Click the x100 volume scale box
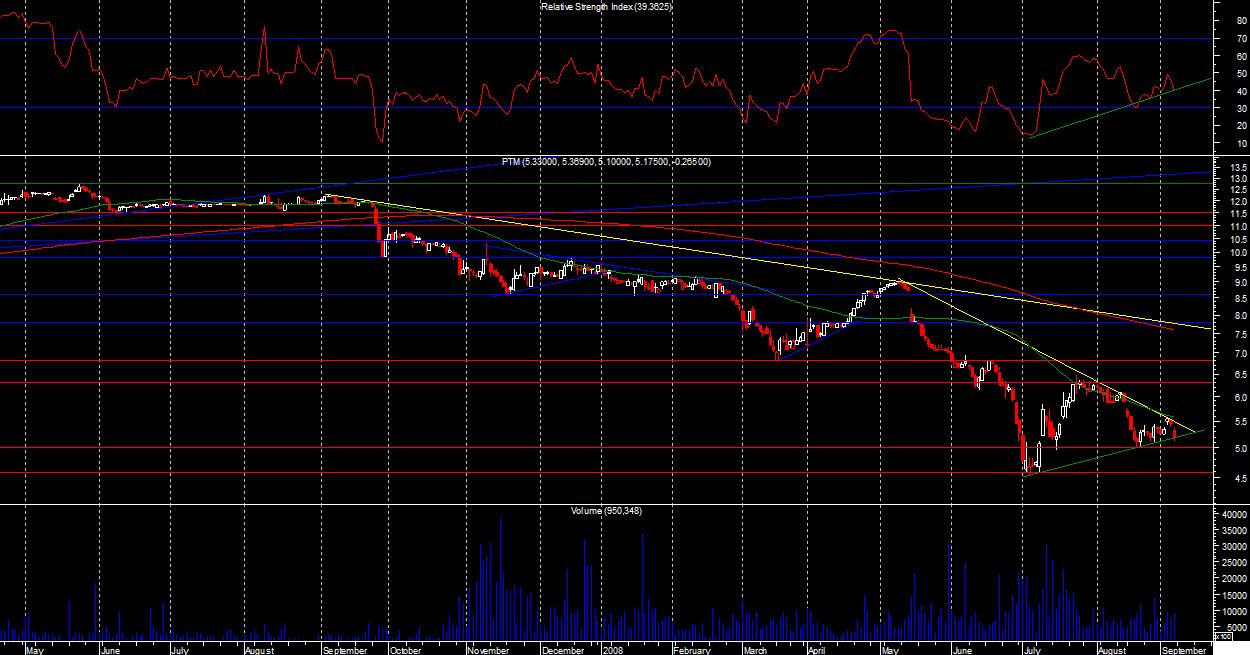 1222,635
